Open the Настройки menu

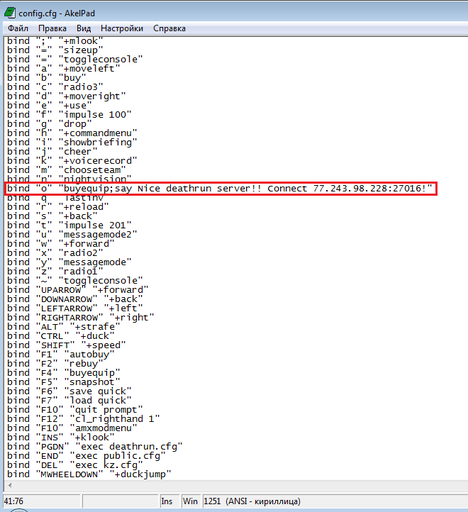(122, 28)
